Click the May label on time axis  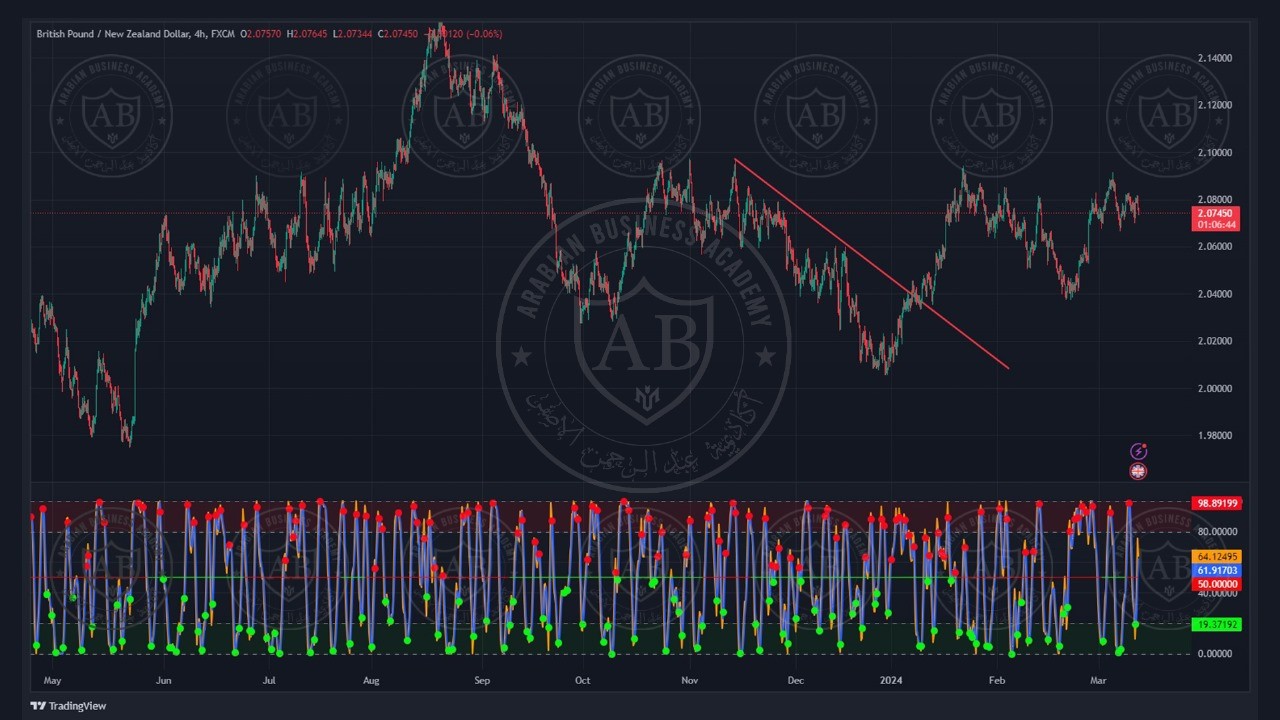(x=53, y=681)
